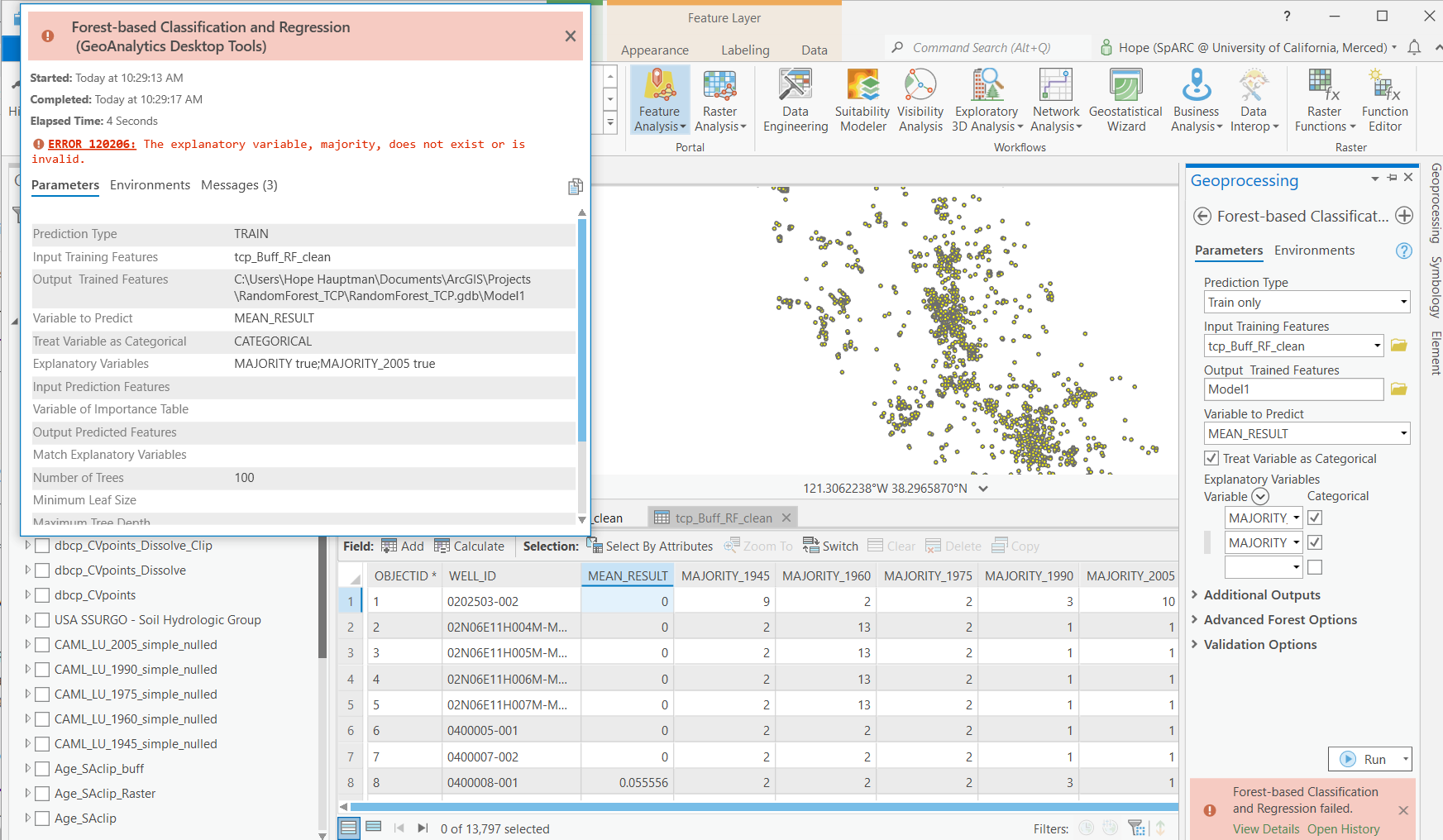Viewport: 1443px width, 840px height.
Task: Open the Prediction Type dropdown
Action: point(1307,302)
